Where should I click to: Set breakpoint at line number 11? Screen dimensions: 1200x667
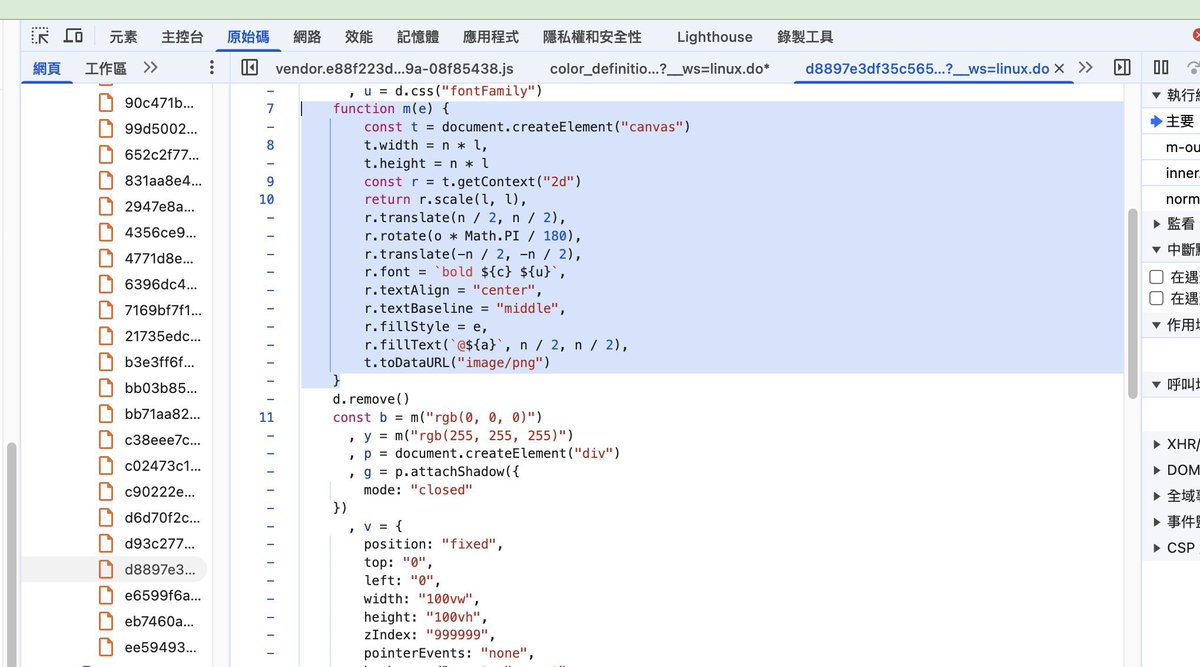click(266, 417)
